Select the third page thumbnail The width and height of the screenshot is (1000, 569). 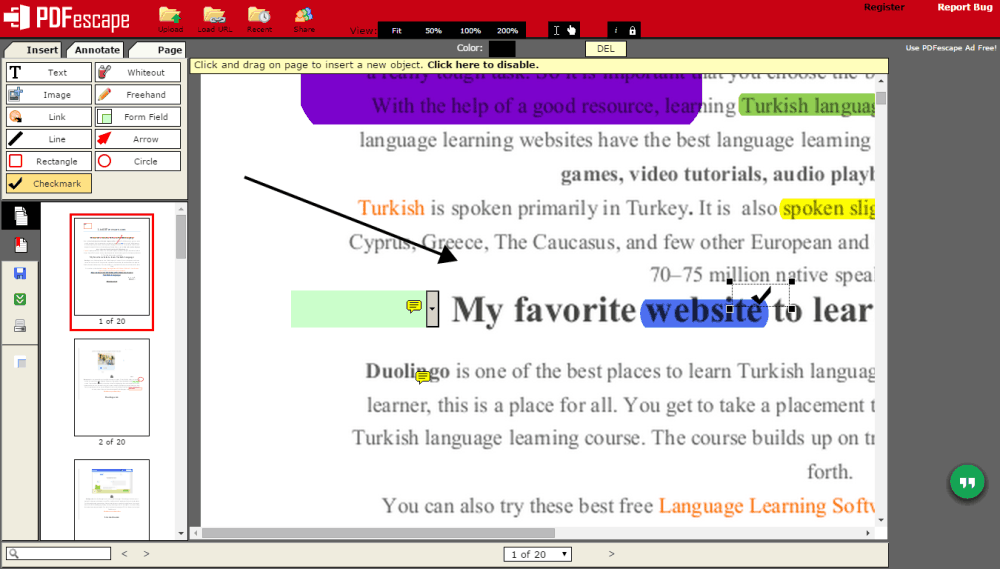pyautogui.click(x=112, y=499)
